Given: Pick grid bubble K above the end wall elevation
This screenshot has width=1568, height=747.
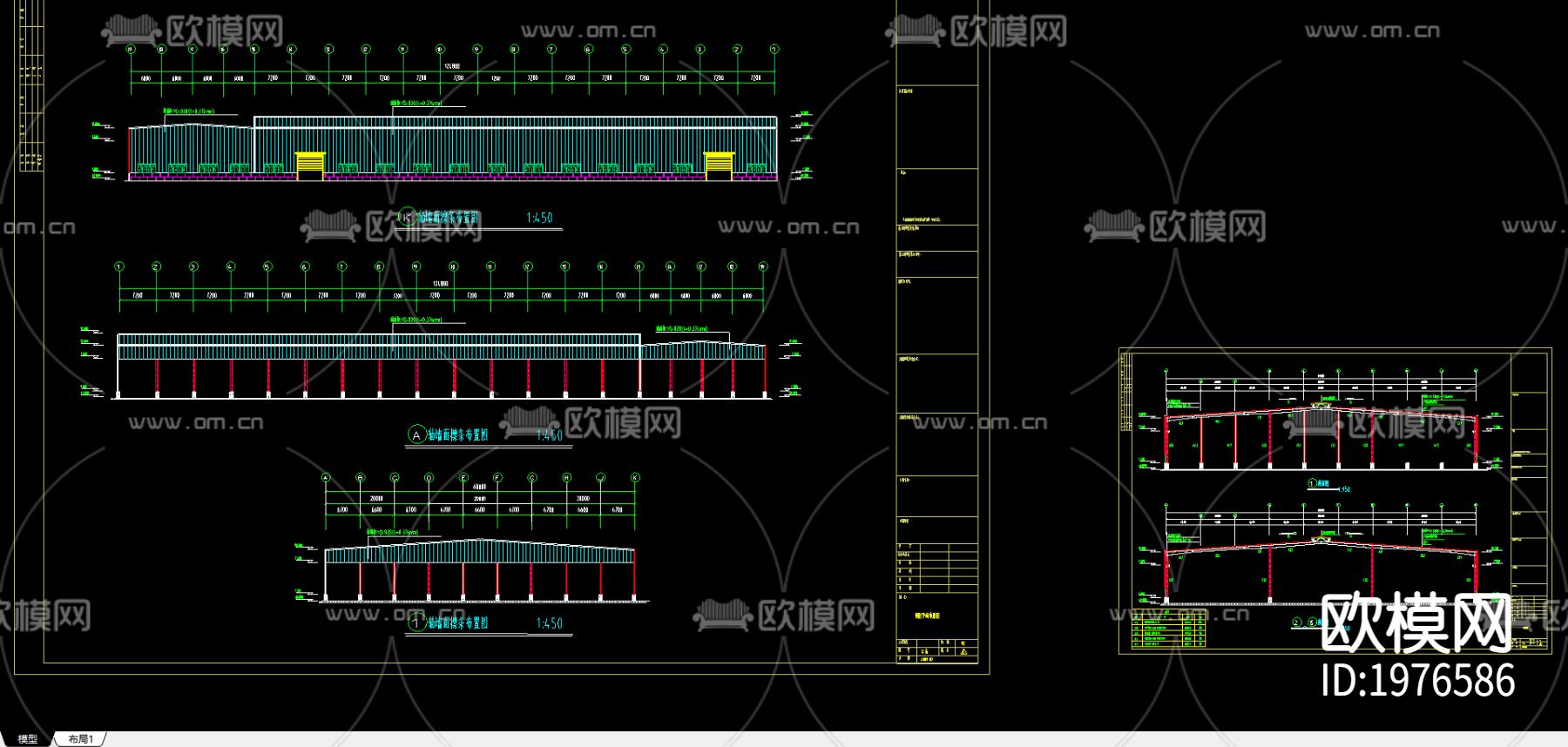Looking at the screenshot, I should [635, 477].
